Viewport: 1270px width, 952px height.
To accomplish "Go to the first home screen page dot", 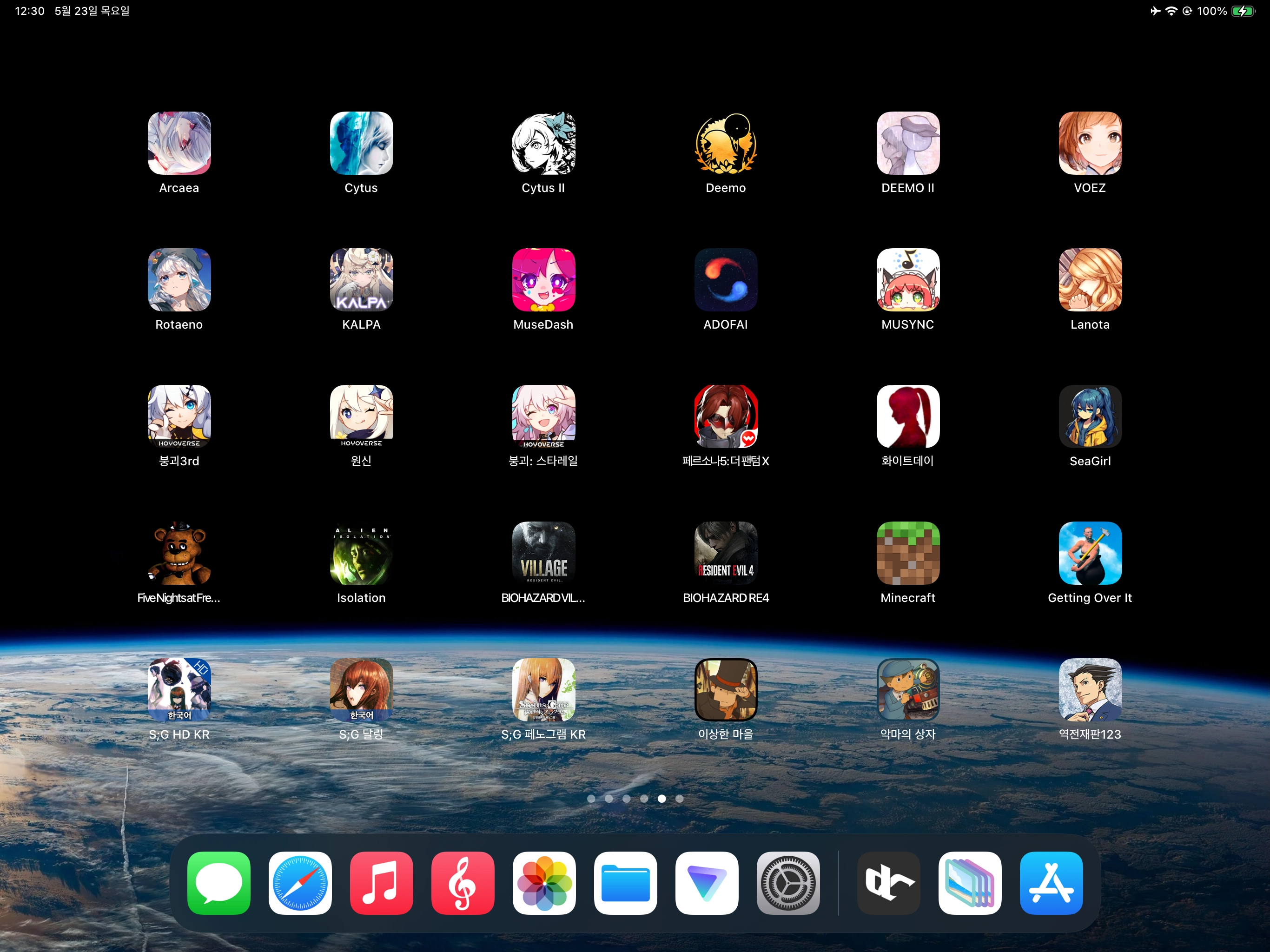I will click(x=591, y=799).
